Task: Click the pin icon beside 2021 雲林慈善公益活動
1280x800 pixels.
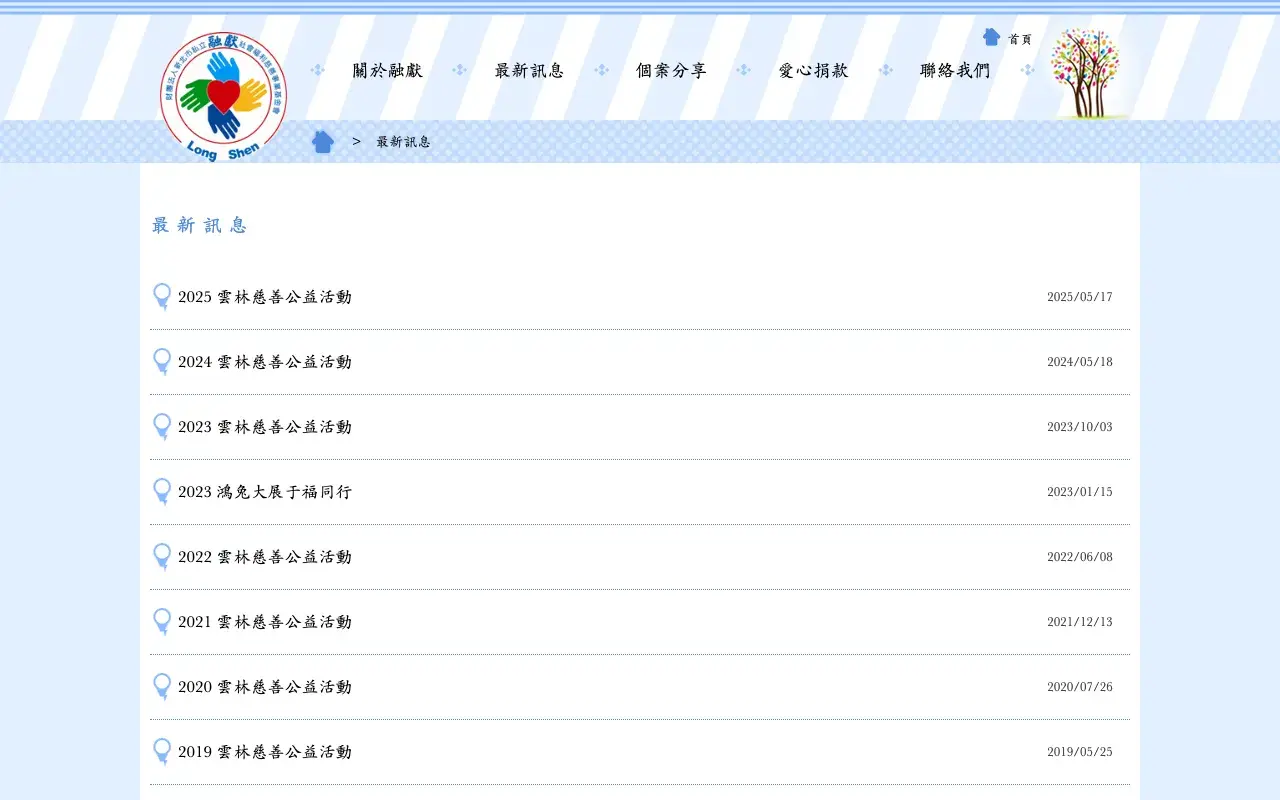Action: (x=162, y=622)
